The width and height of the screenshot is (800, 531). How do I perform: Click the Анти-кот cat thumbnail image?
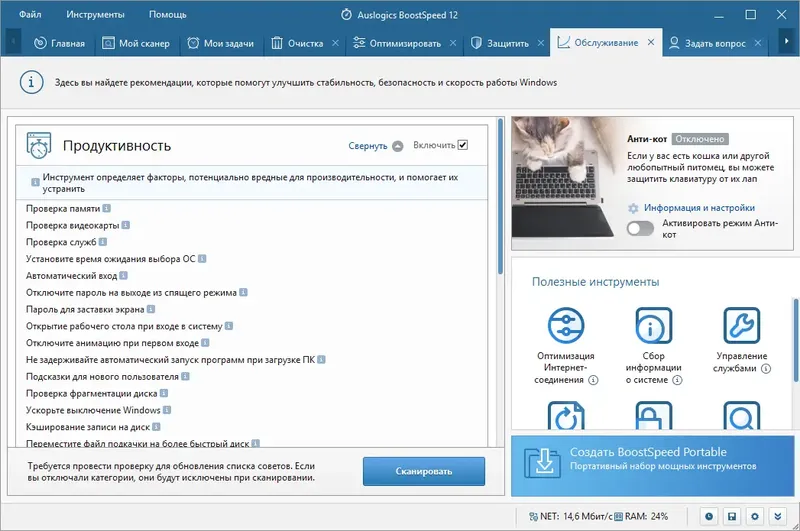564,178
